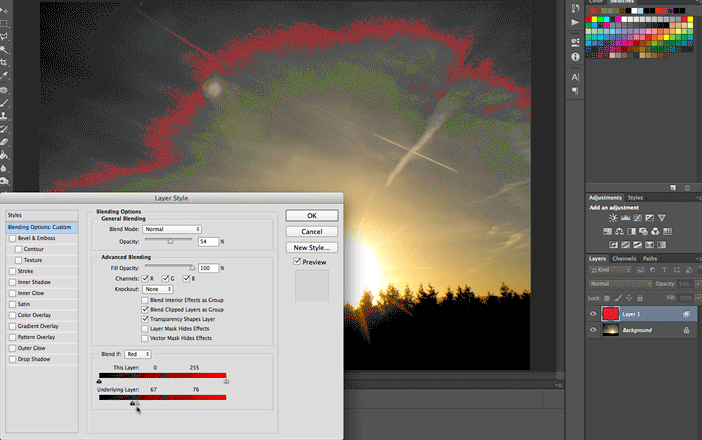The width and height of the screenshot is (702, 440).
Task: Switch to the Channels tab
Action: (x=624, y=259)
